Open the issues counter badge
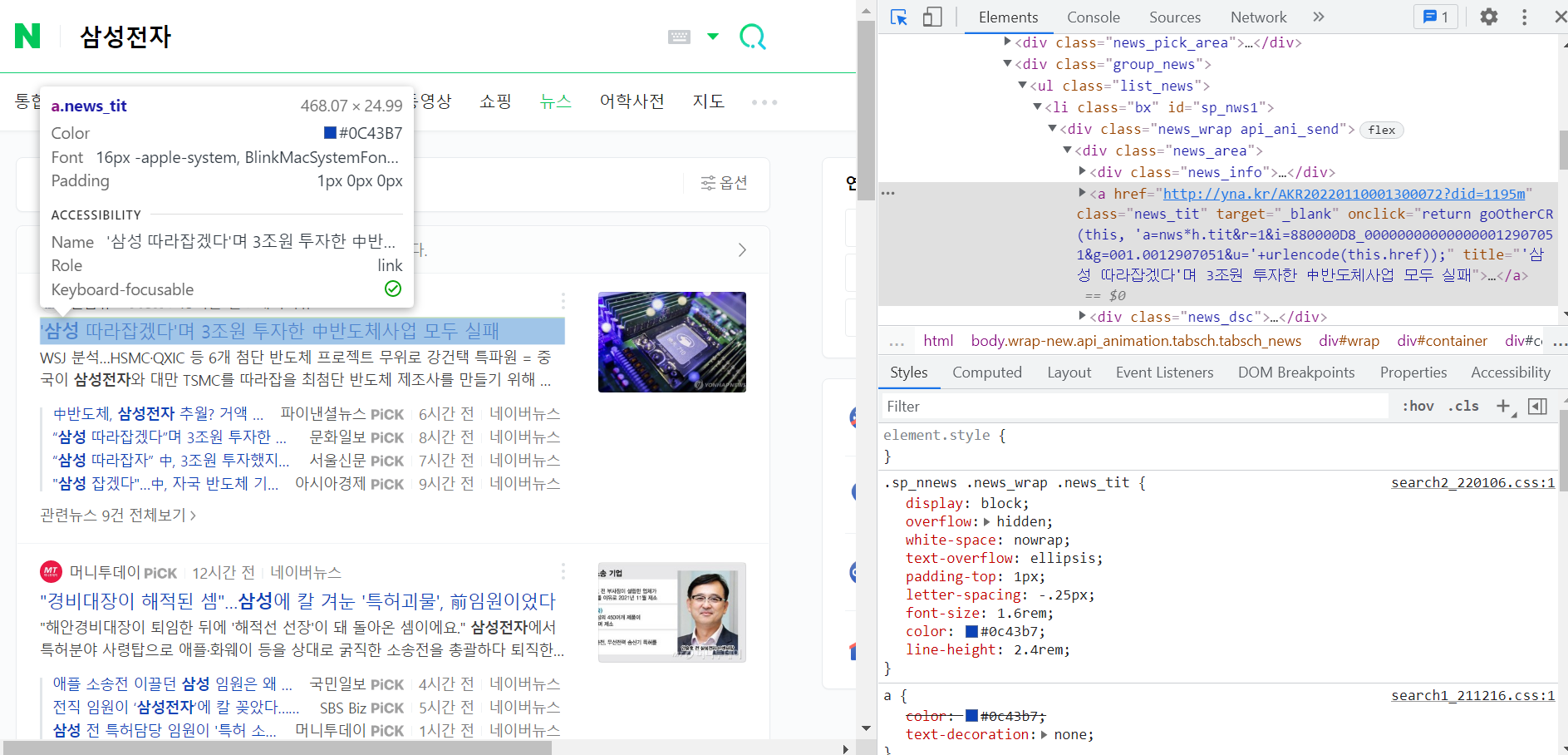Viewport: 1568px width, 755px height. pos(1436,17)
